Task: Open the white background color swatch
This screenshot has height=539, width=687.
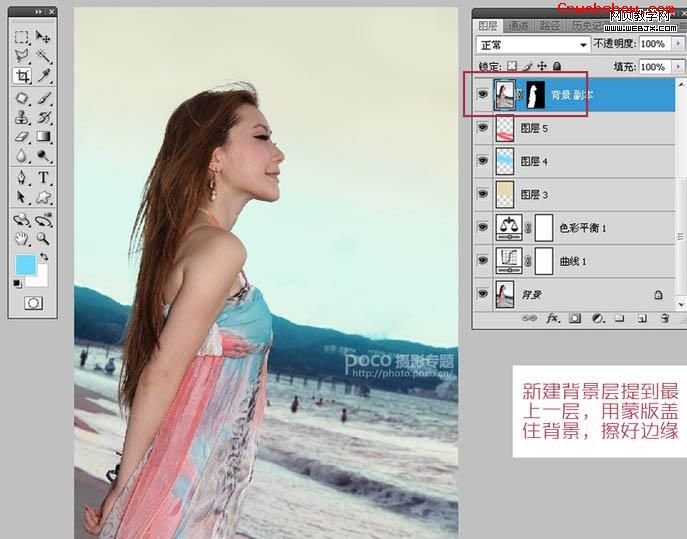Action: (42, 280)
